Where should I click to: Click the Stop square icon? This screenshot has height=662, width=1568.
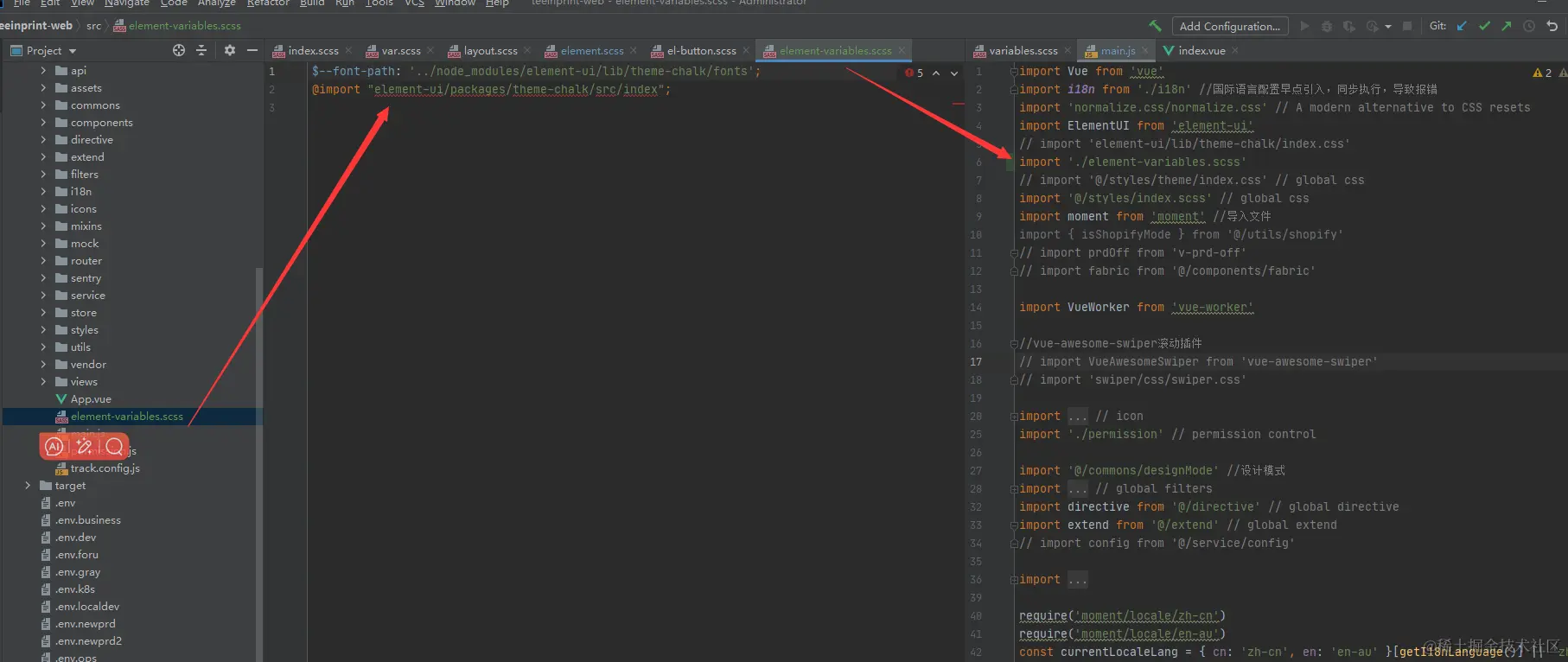pos(1407,26)
